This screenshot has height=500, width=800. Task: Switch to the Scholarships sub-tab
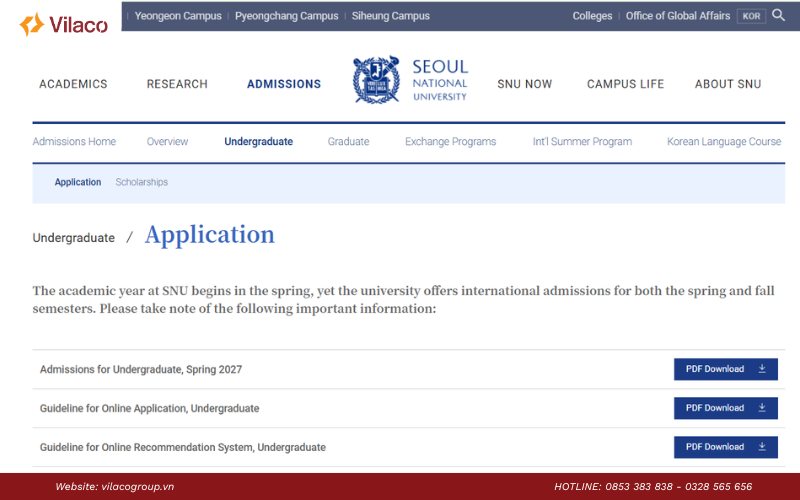141,182
